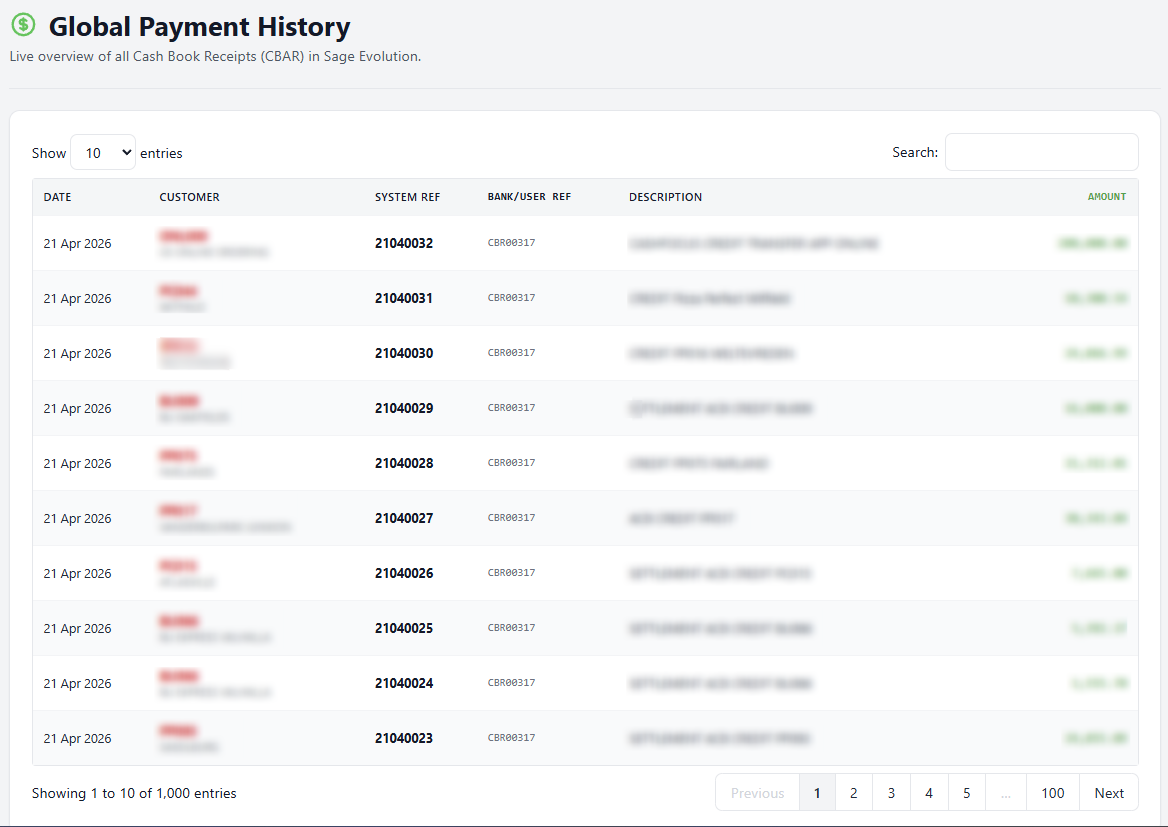Click the date in the row with 21040027
The width and height of the screenshot is (1168, 827).
click(77, 519)
